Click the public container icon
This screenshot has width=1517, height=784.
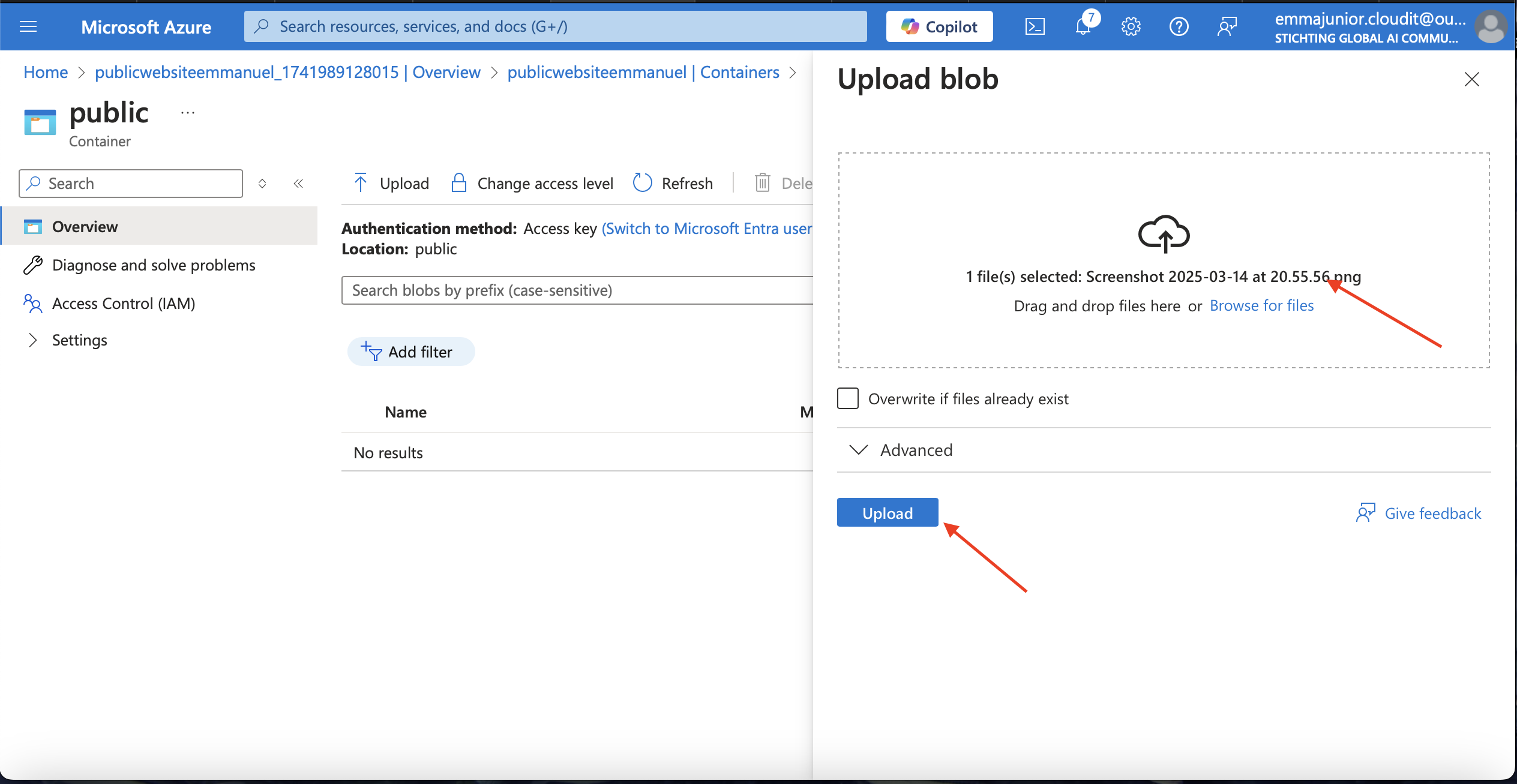[40, 122]
